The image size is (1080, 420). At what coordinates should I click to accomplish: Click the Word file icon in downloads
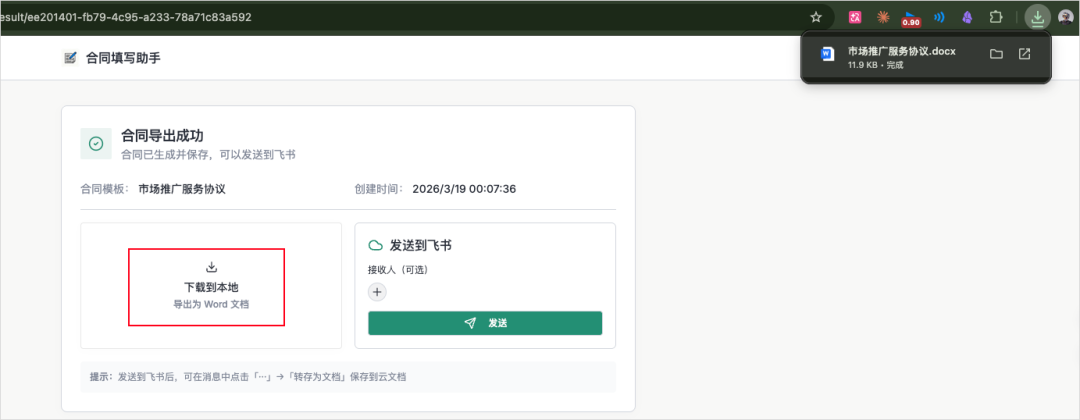click(x=827, y=55)
